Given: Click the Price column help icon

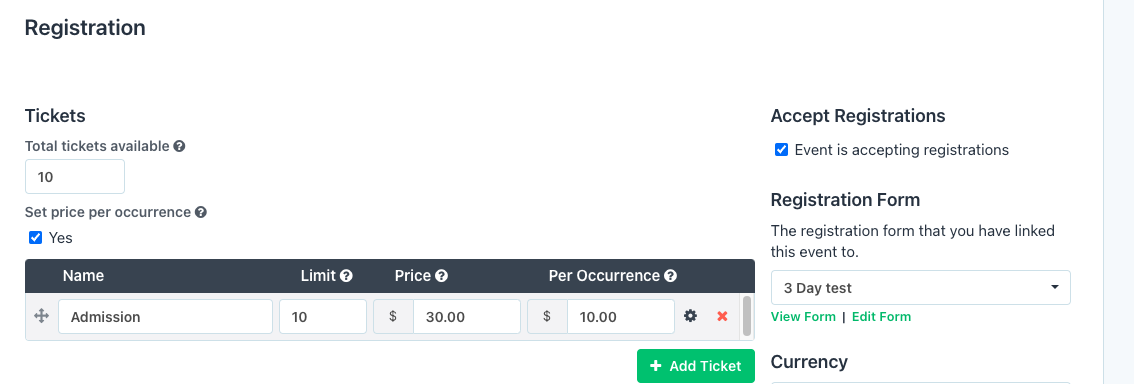Looking at the screenshot, I should [441, 276].
